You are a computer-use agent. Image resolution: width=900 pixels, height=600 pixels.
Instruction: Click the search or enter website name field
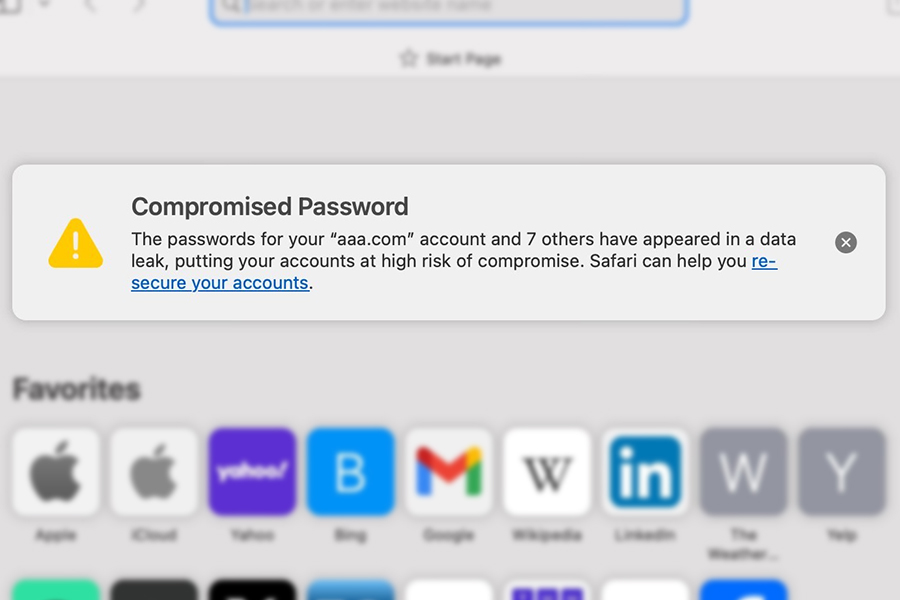[450, 7]
